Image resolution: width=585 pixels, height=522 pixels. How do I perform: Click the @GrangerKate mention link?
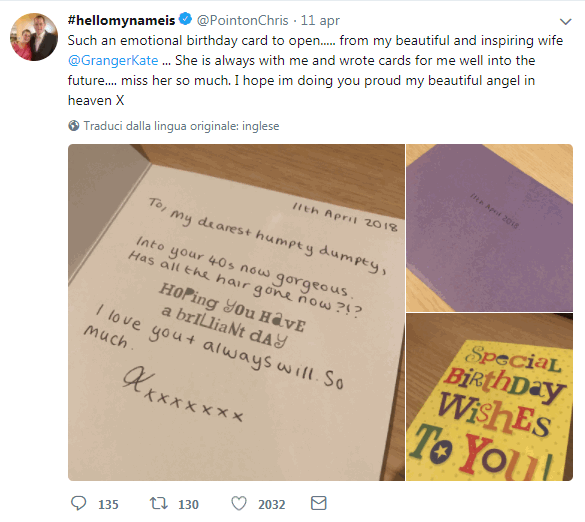pos(113,60)
